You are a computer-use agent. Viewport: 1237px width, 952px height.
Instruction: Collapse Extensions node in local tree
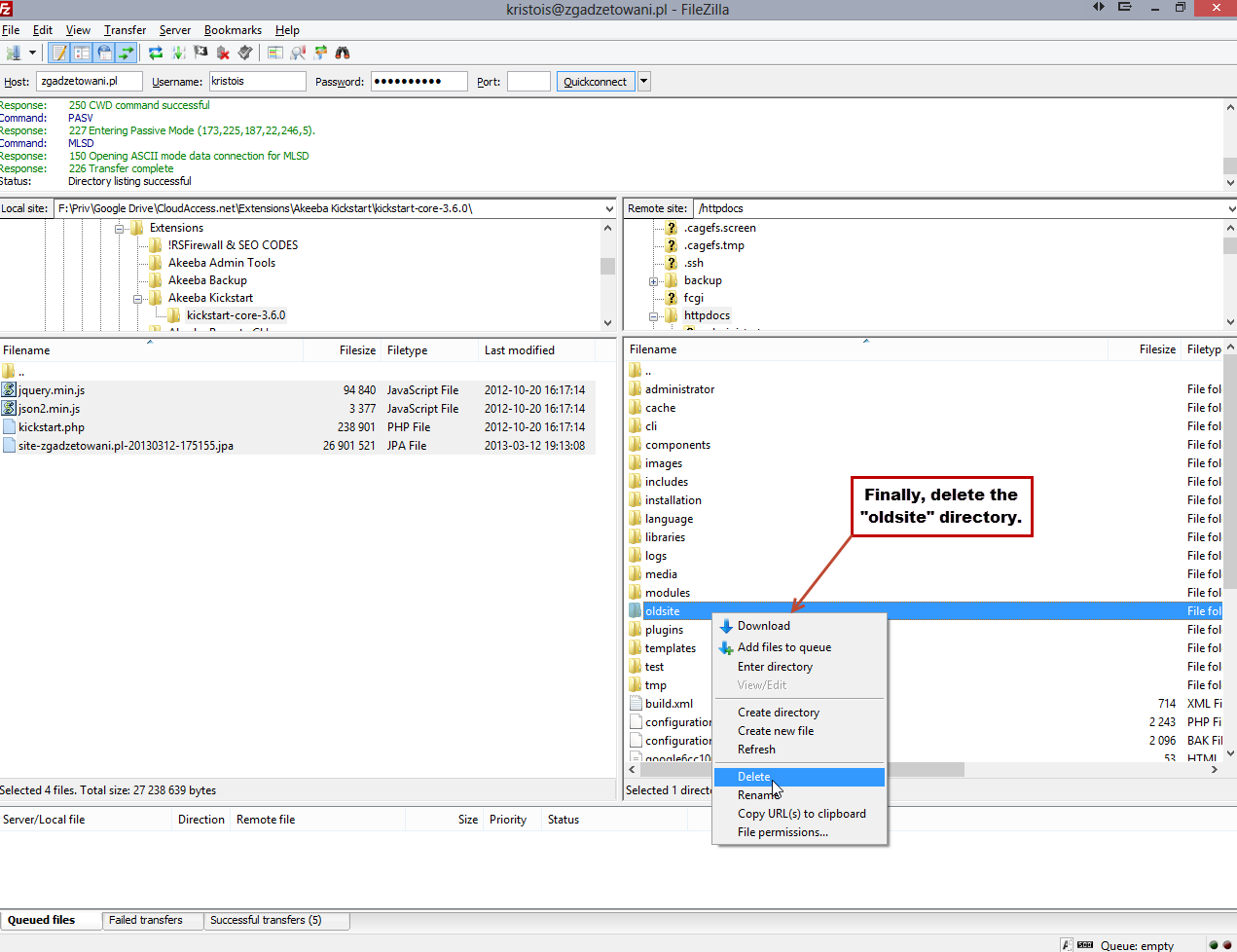click(120, 229)
